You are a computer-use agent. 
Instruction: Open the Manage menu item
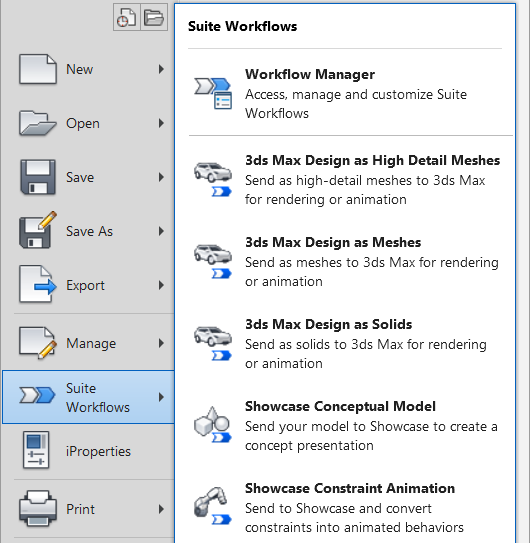pos(88,343)
